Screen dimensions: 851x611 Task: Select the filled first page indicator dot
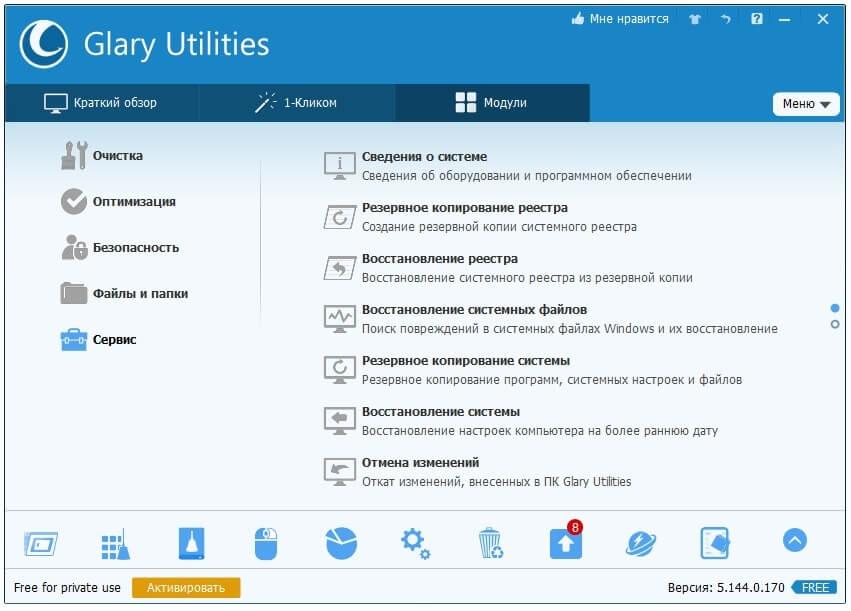tap(835, 308)
